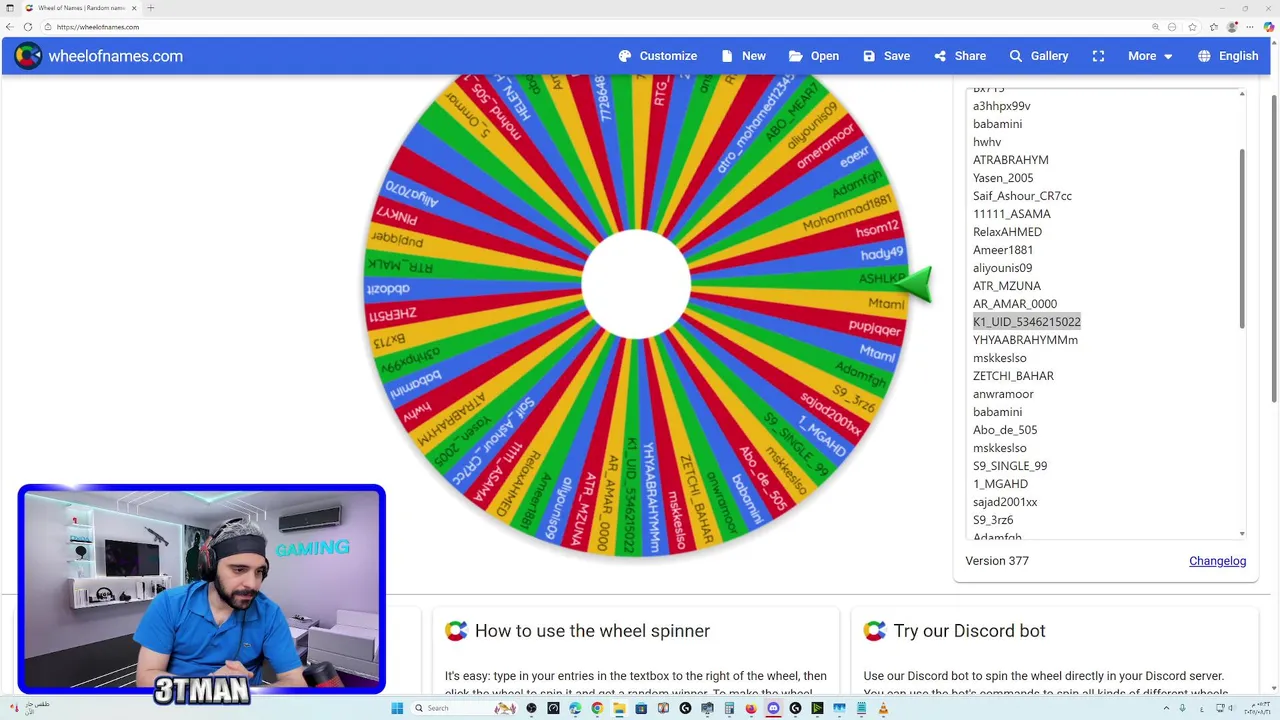The image size is (1280, 720).
Task: Click entry RelaxAHMED in the list
Action: (1007, 232)
